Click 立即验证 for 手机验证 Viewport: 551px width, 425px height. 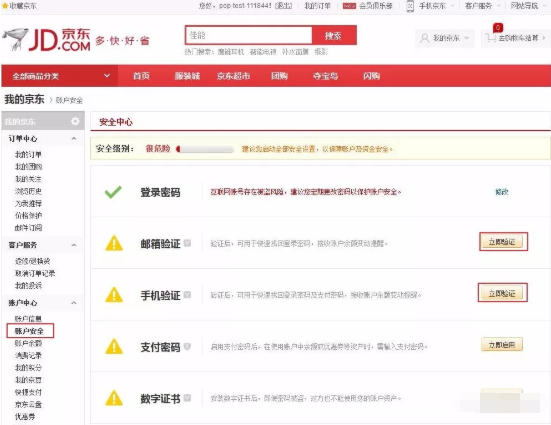pyautogui.click(x=502, y=293)
